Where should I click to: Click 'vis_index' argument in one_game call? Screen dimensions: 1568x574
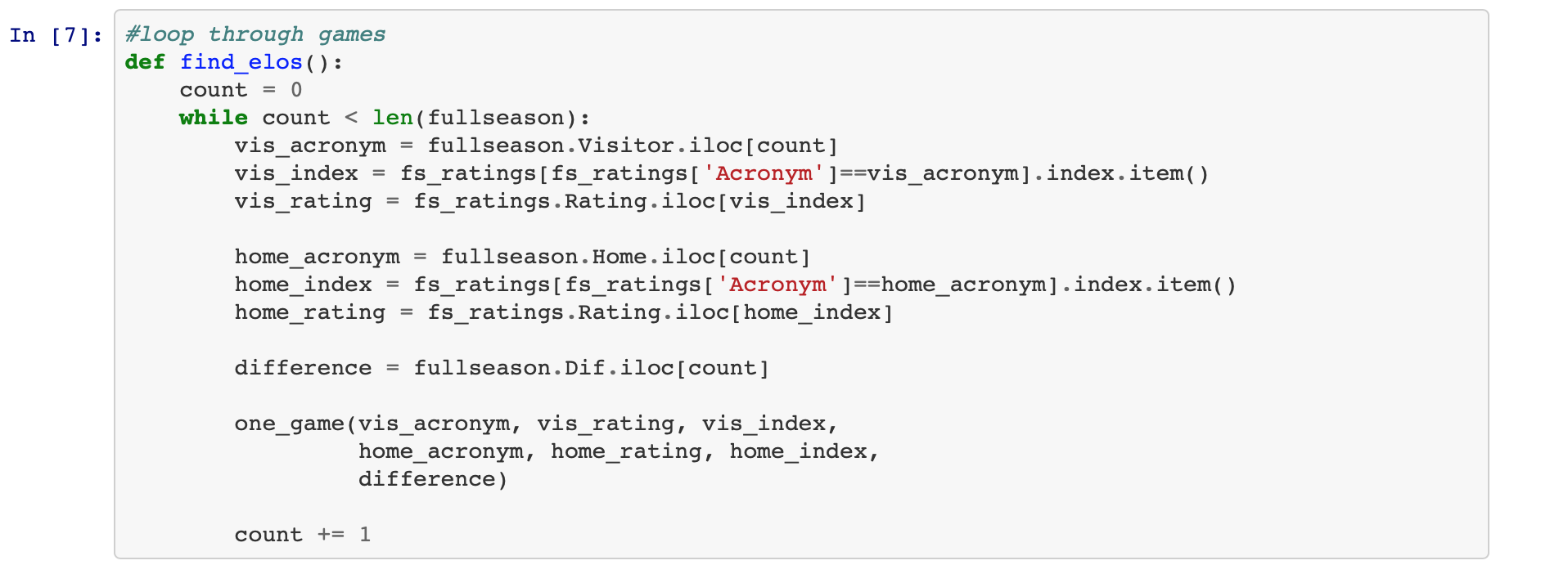point(764,424)
